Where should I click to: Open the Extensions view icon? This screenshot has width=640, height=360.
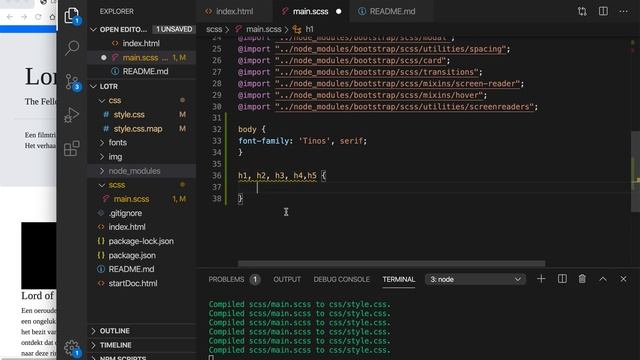72,148
